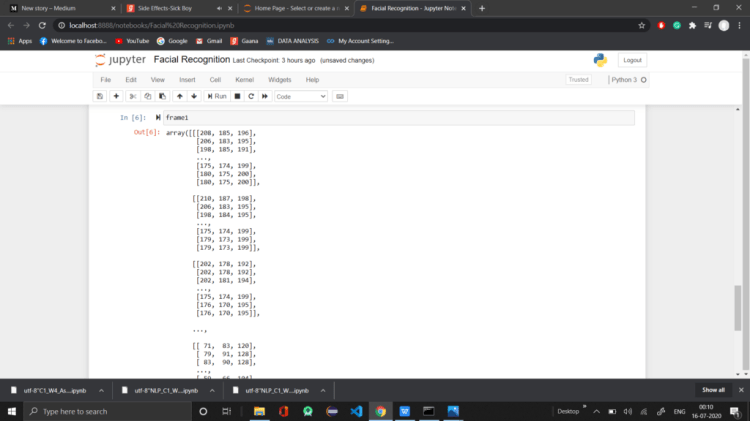This screenshot has width=750, height=421.
Task: Restart kernel and rerun notebook fast-forward icon
Action: [264, 96]
